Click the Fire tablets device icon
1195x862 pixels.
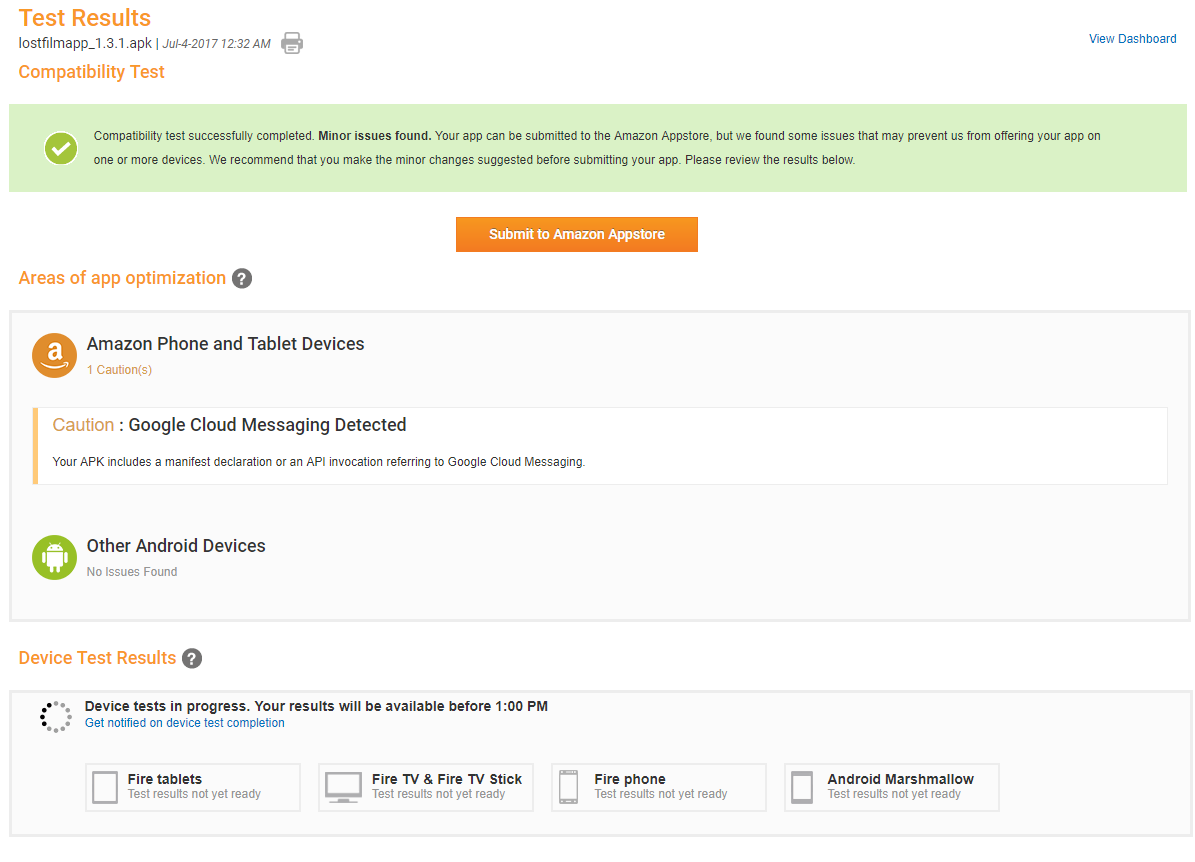[105, 787]
